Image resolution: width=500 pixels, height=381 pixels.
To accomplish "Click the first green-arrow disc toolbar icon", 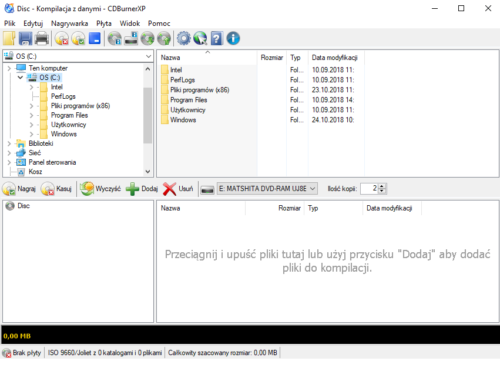I will [x=147, y=38].
